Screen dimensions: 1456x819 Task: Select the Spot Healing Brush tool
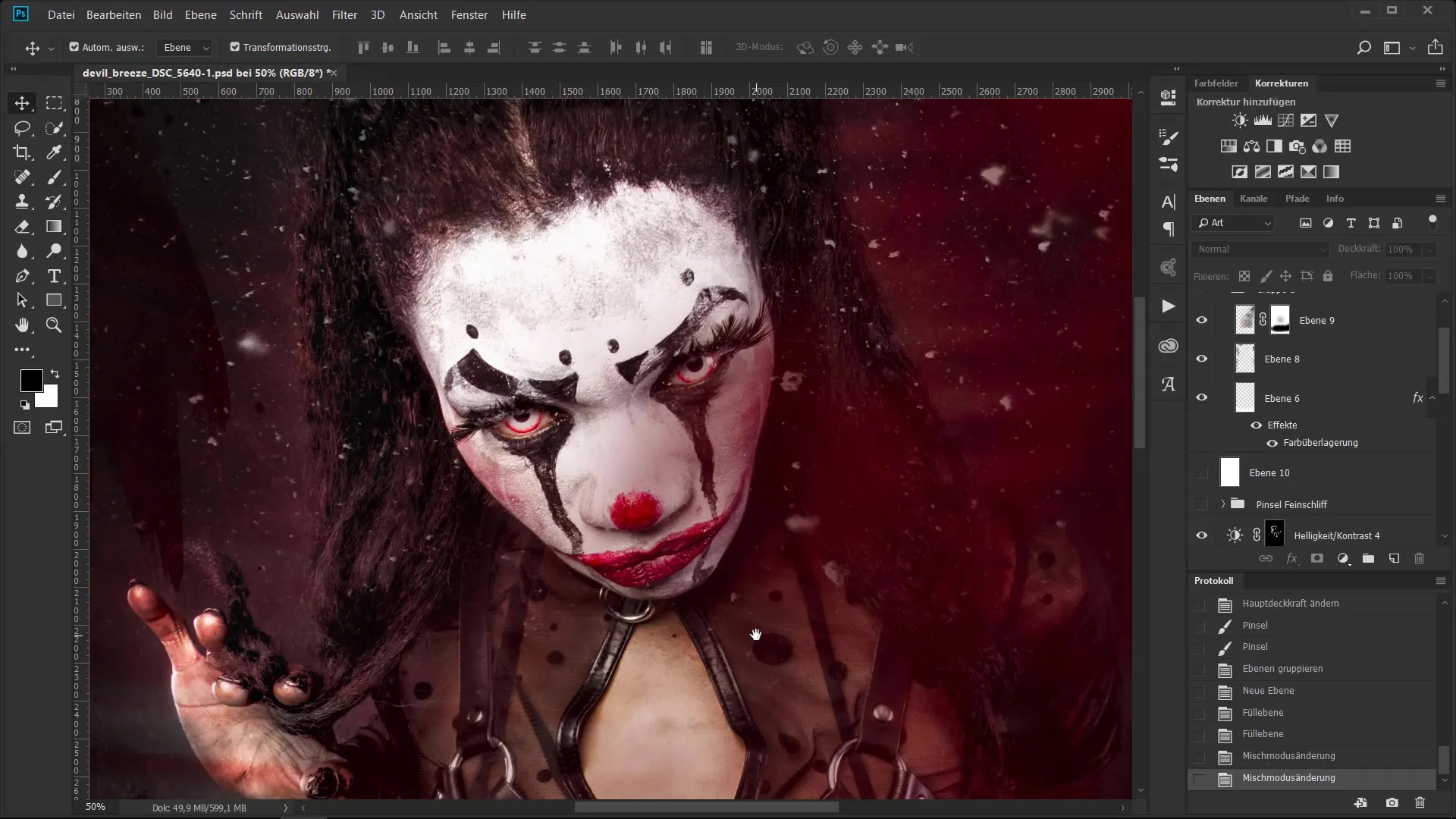(x=22, y=177)
